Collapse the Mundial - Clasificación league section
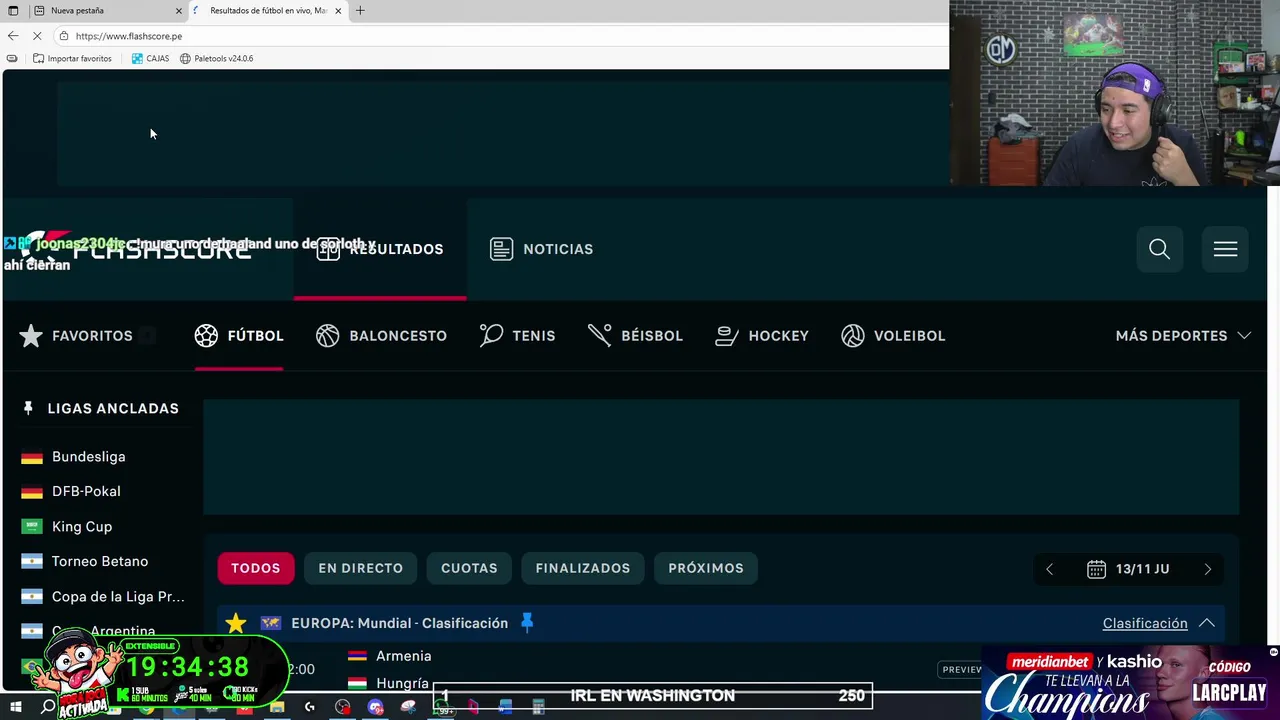Screen dimensions: 1280x720 click(1207, 623)
